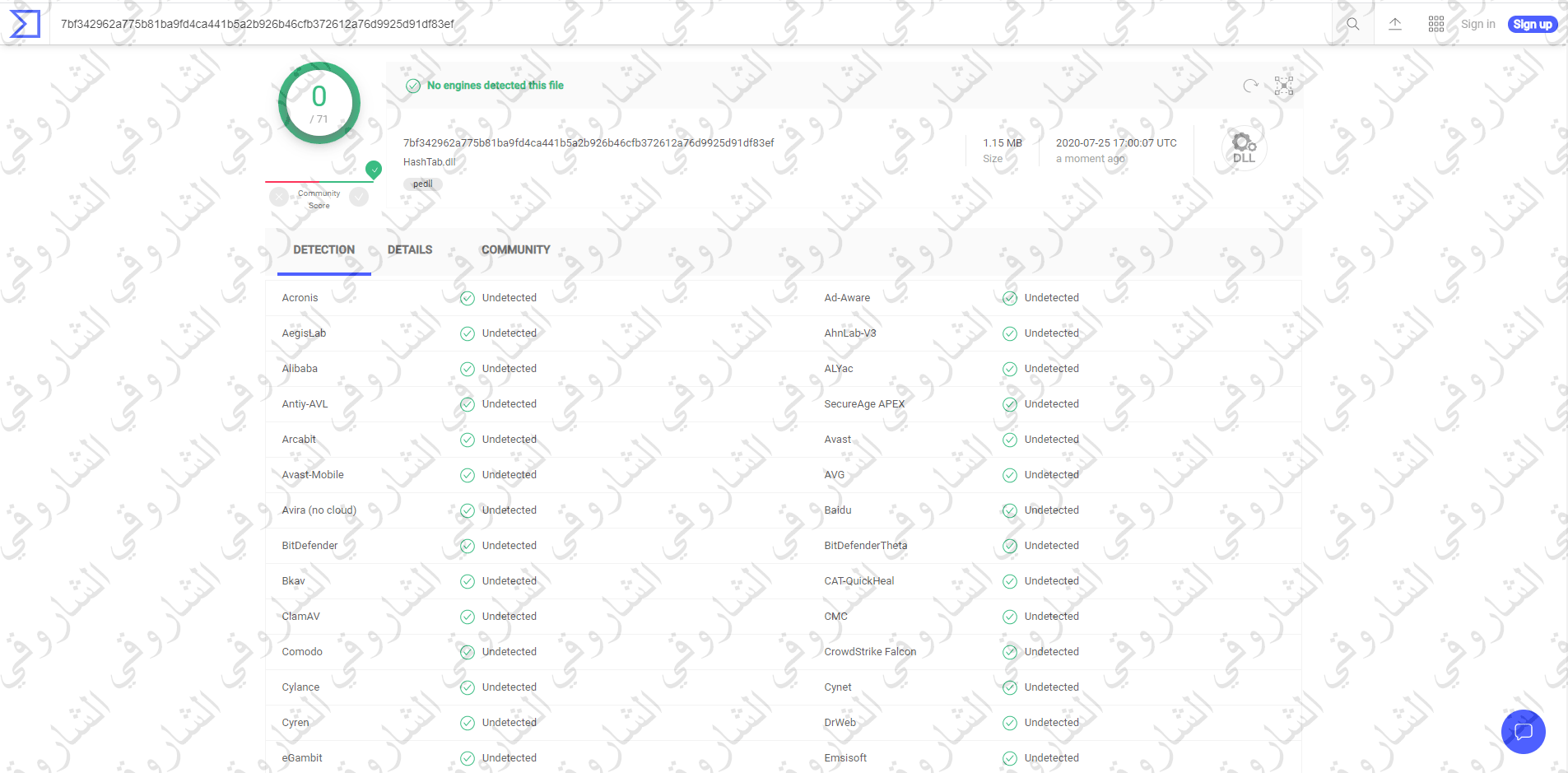Click the Undetected result for DrWeb
This screenshot has height=773, width=1568.
(x=1052, y=723)
